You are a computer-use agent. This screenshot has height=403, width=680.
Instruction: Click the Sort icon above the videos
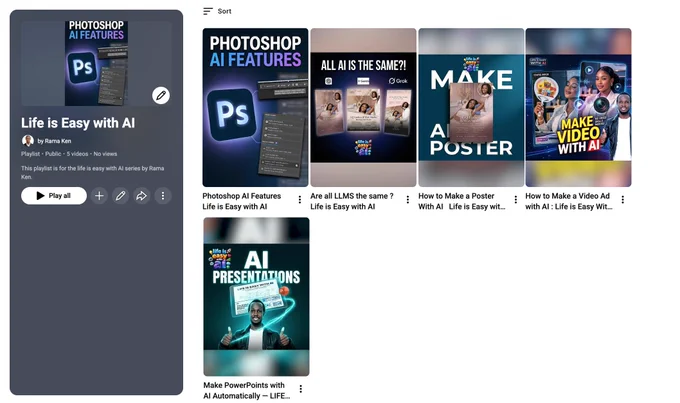(208, 11)
